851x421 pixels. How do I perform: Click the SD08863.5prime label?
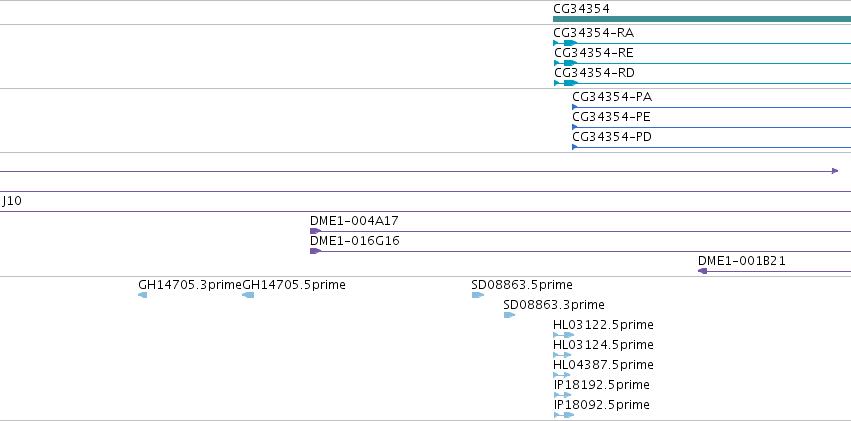click(522, 285)
